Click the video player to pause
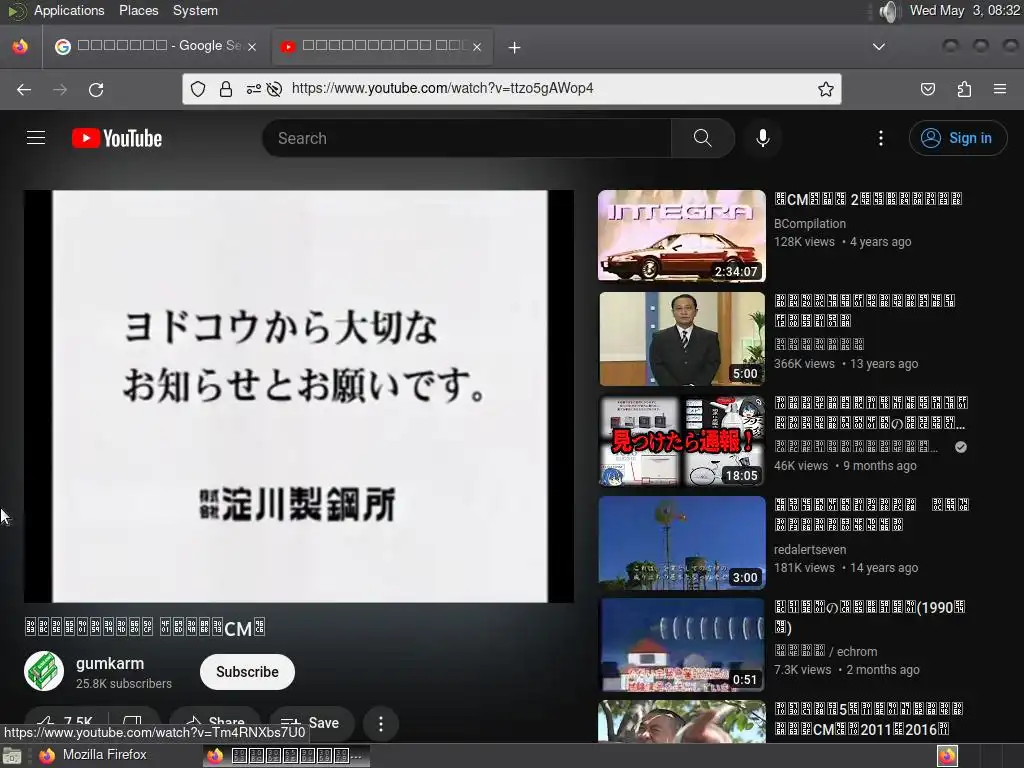 pyautogui.click(x=299, y=396)
